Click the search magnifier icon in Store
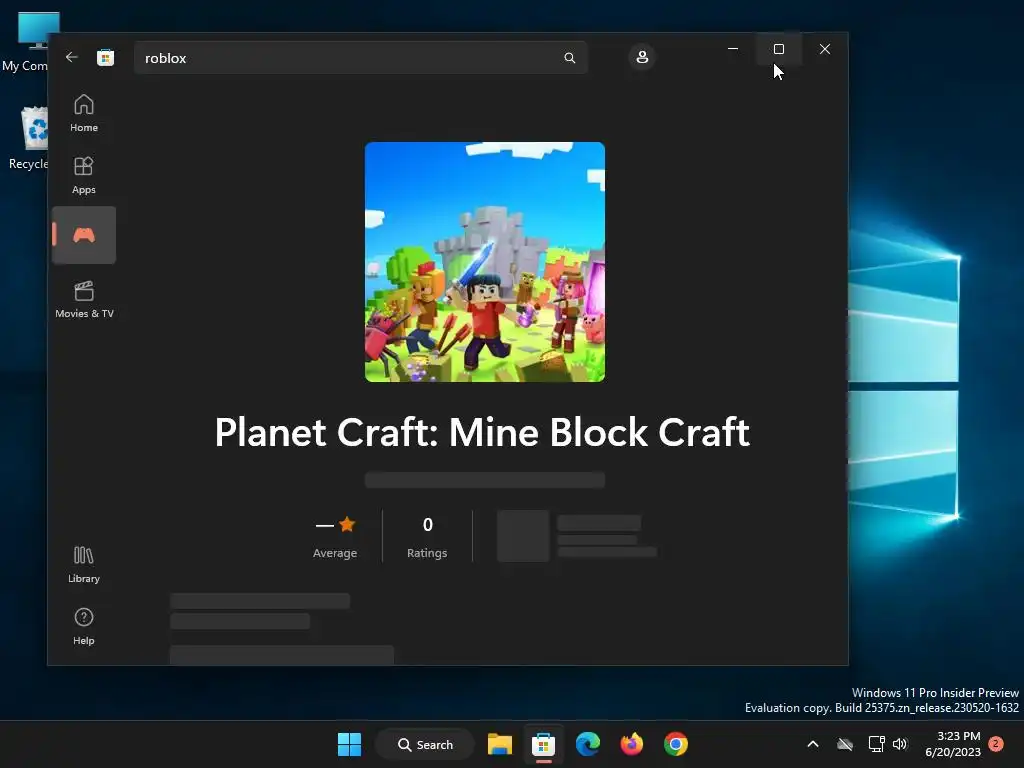Screen dimensions: 1024x768 (569, 58)
